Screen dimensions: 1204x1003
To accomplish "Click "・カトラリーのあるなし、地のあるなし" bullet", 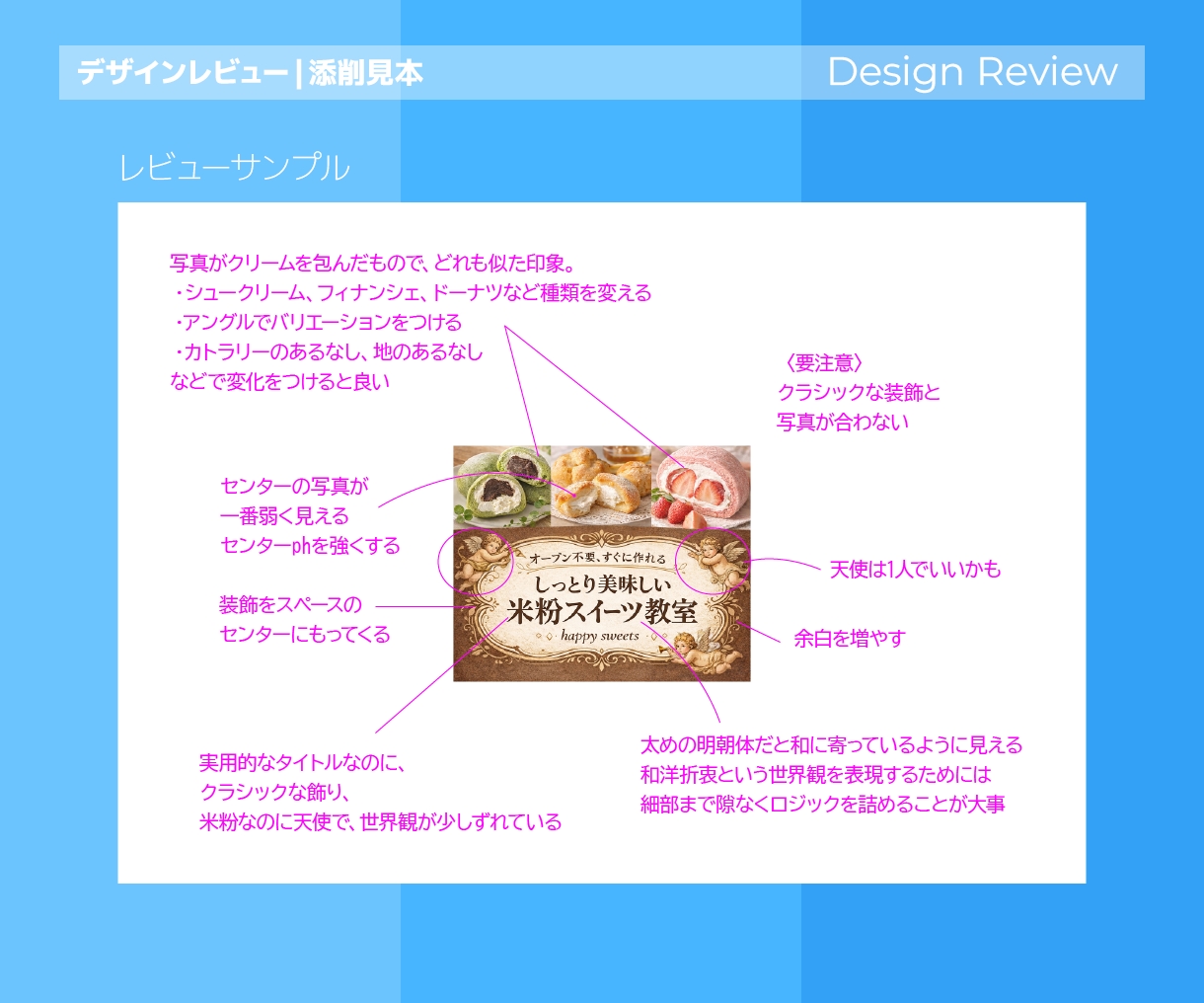I will [x=328, y=352].
